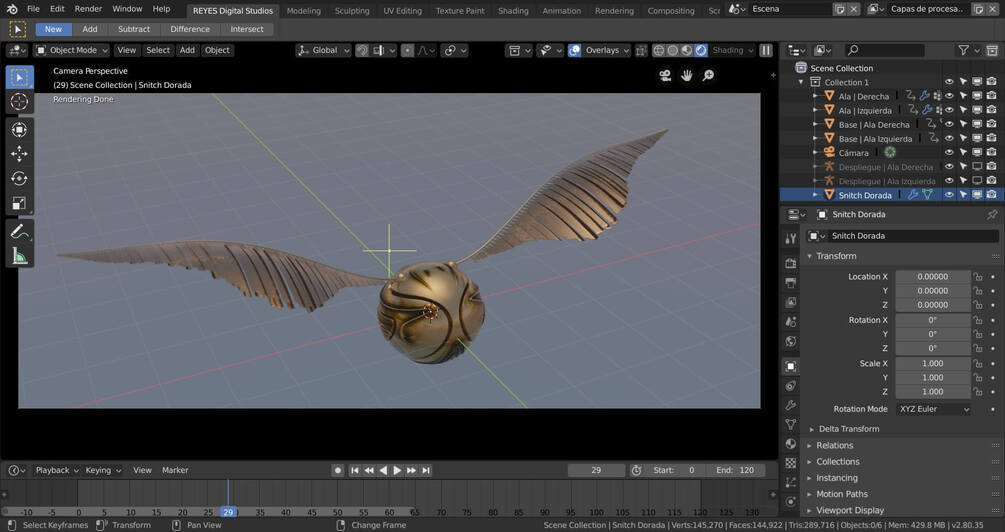1005x532 pixels.
Task: Open the Object Data properties tab
Action: click(791, 424)
